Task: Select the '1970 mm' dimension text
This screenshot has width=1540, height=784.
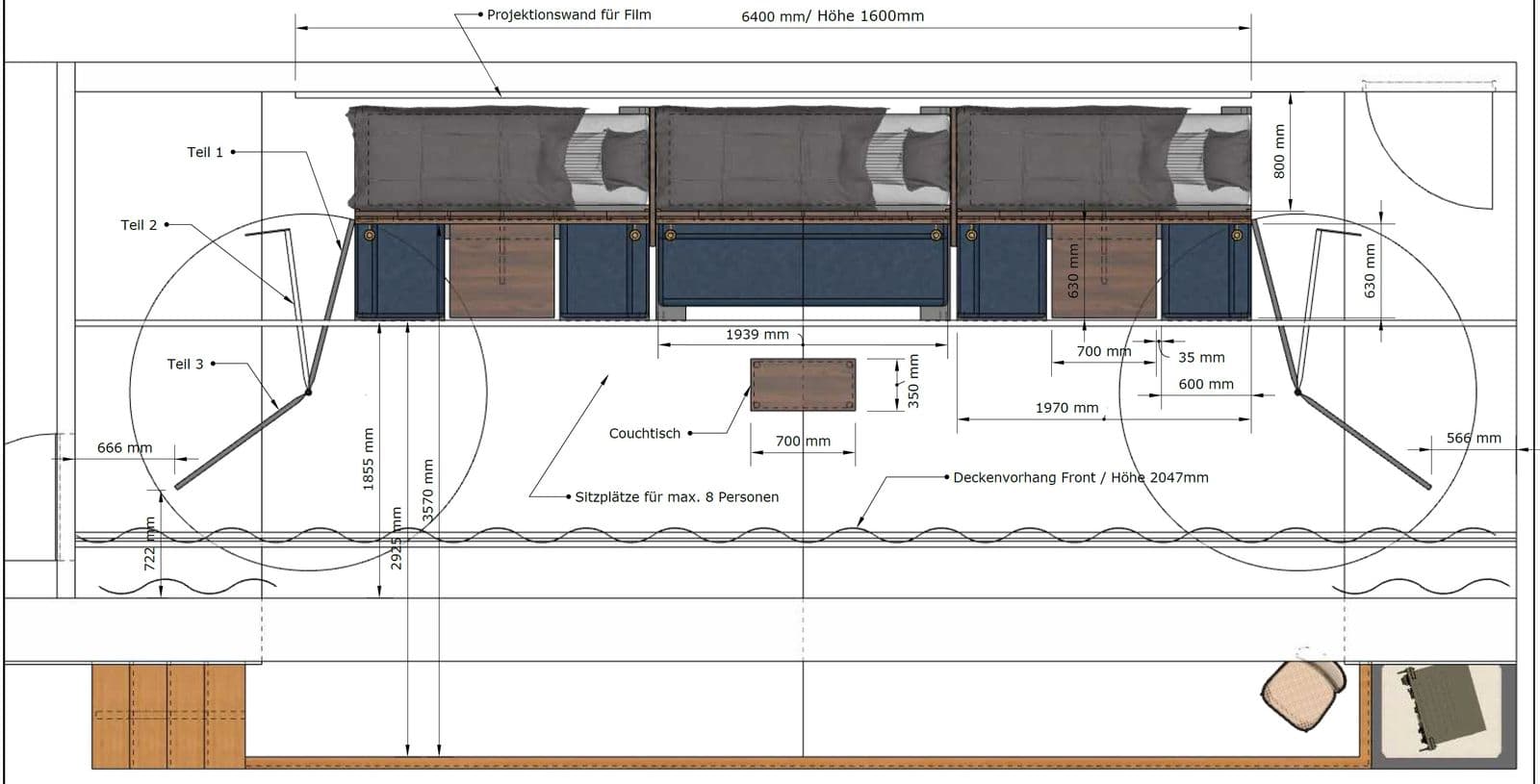Action: pyautogui.click(x=1066, y=408)
